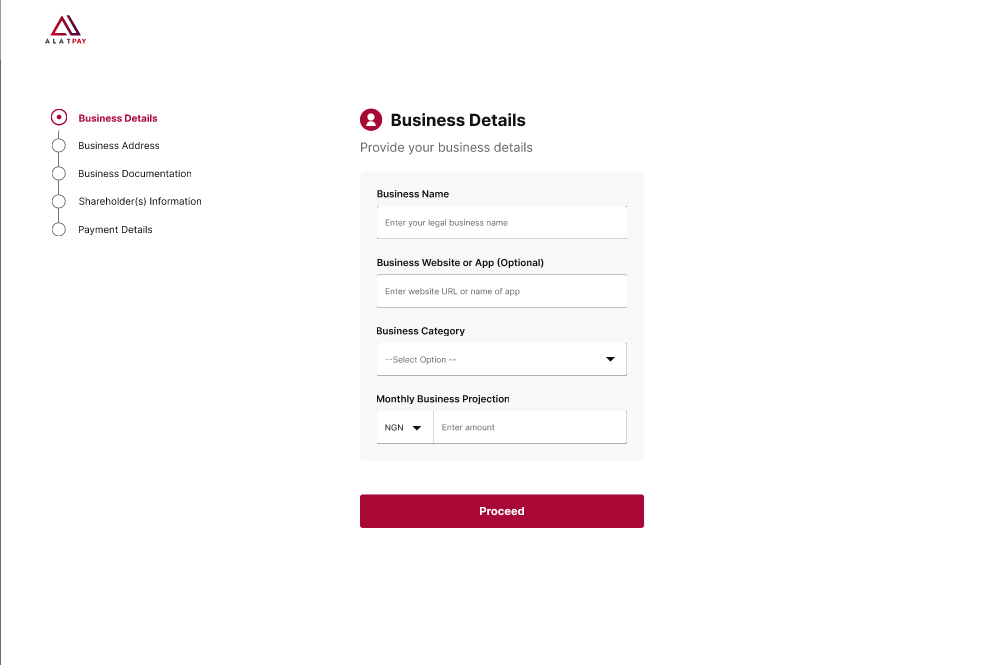Click the ALATPay logo
Screen dimensions: 1001x665
pyautogui.click(x=66, y=30)
